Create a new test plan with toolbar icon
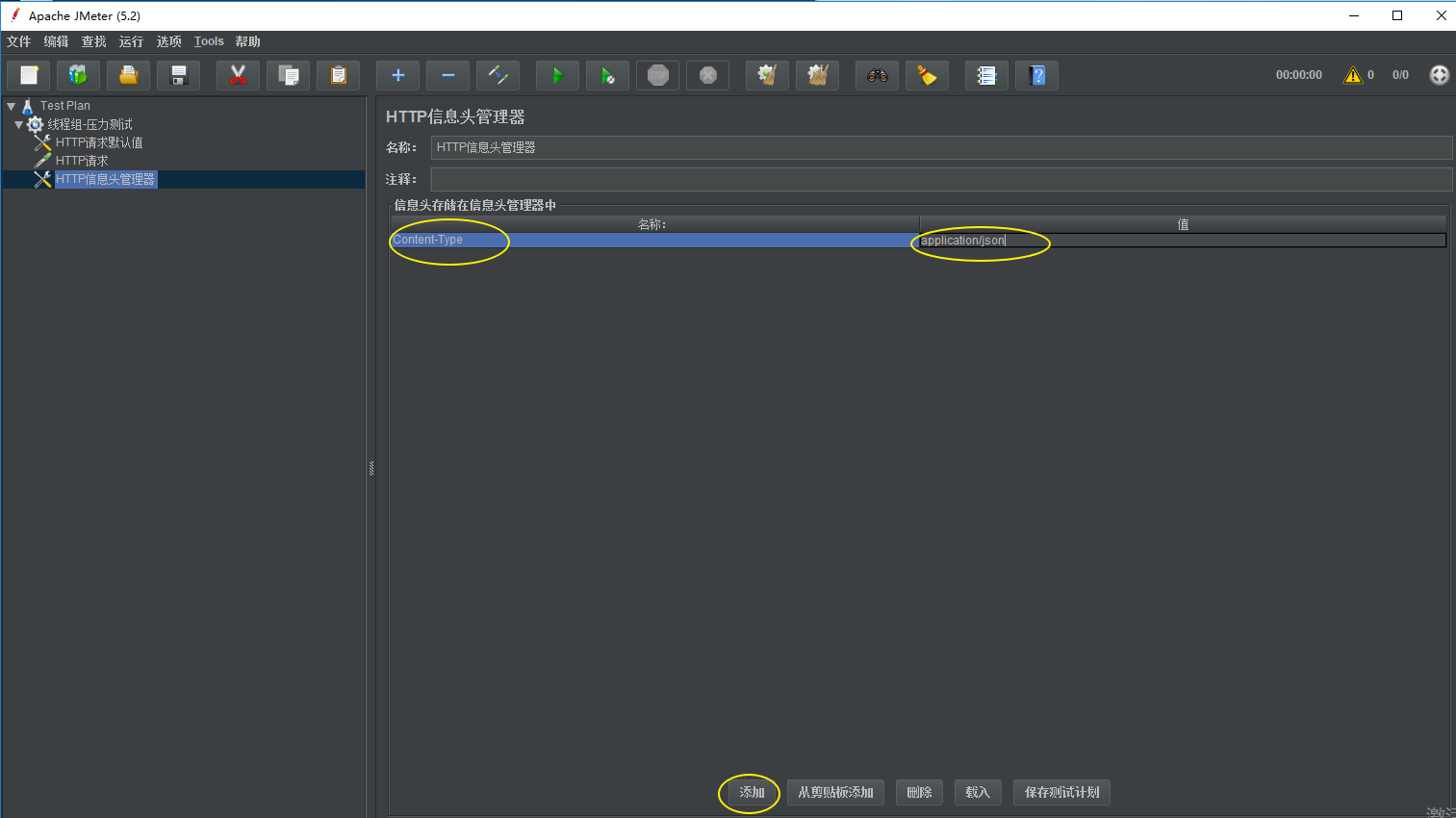1456x818 pixels. 29,75
